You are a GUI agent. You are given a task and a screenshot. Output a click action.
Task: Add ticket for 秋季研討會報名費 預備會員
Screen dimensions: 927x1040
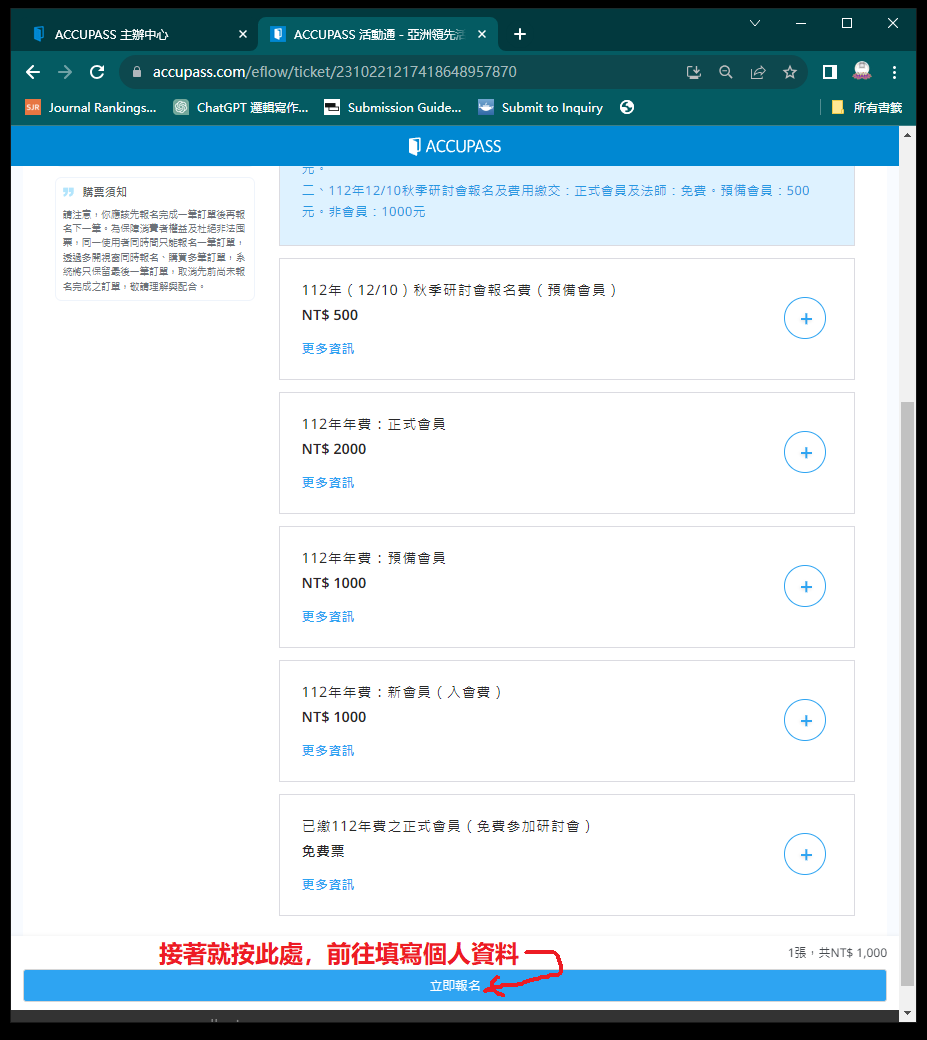pyautogui.click(x=805, y=319)
